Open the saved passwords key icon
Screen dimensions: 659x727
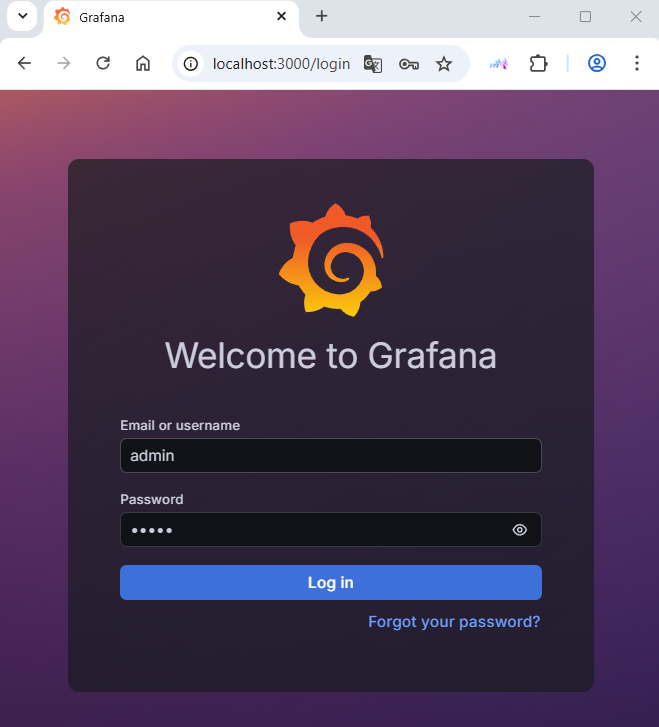408,64
